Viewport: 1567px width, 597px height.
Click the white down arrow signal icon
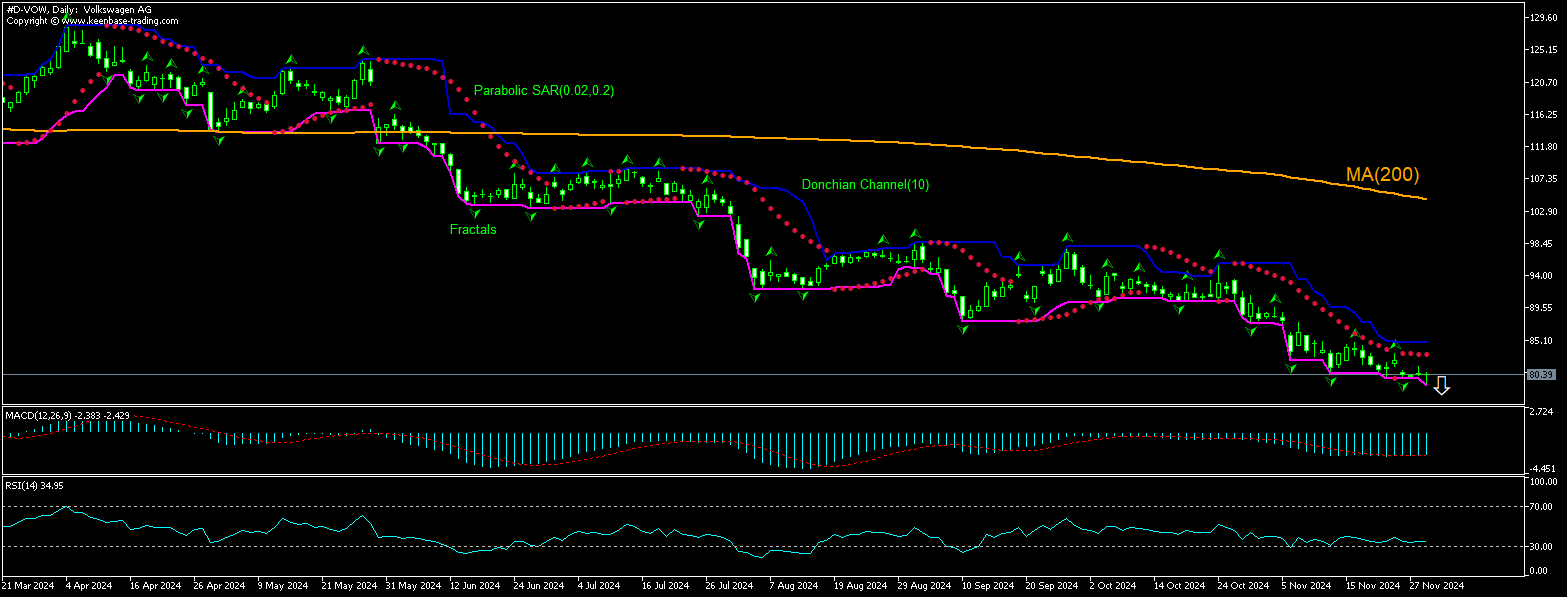tap(1442, 386)
